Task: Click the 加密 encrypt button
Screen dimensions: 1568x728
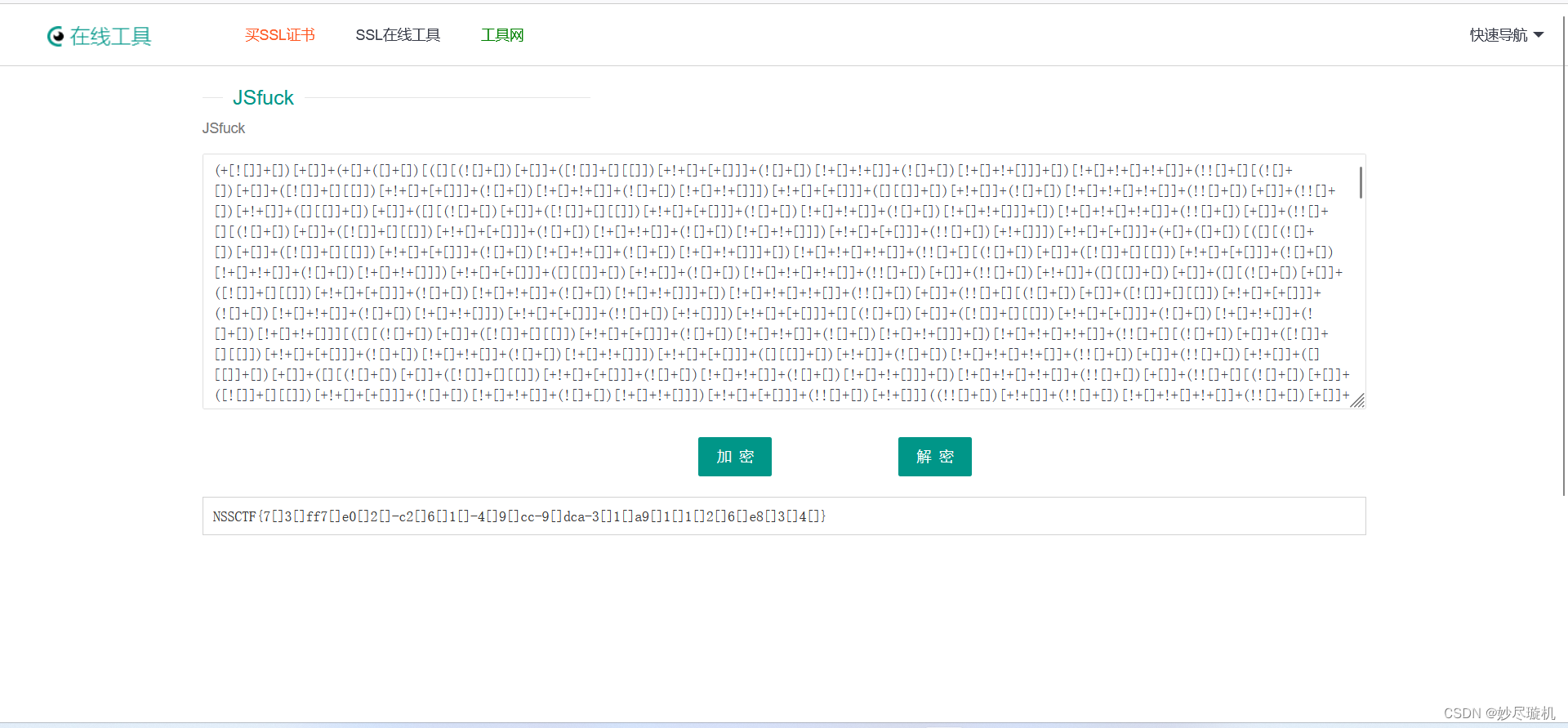Action: [x=735, y=457]
